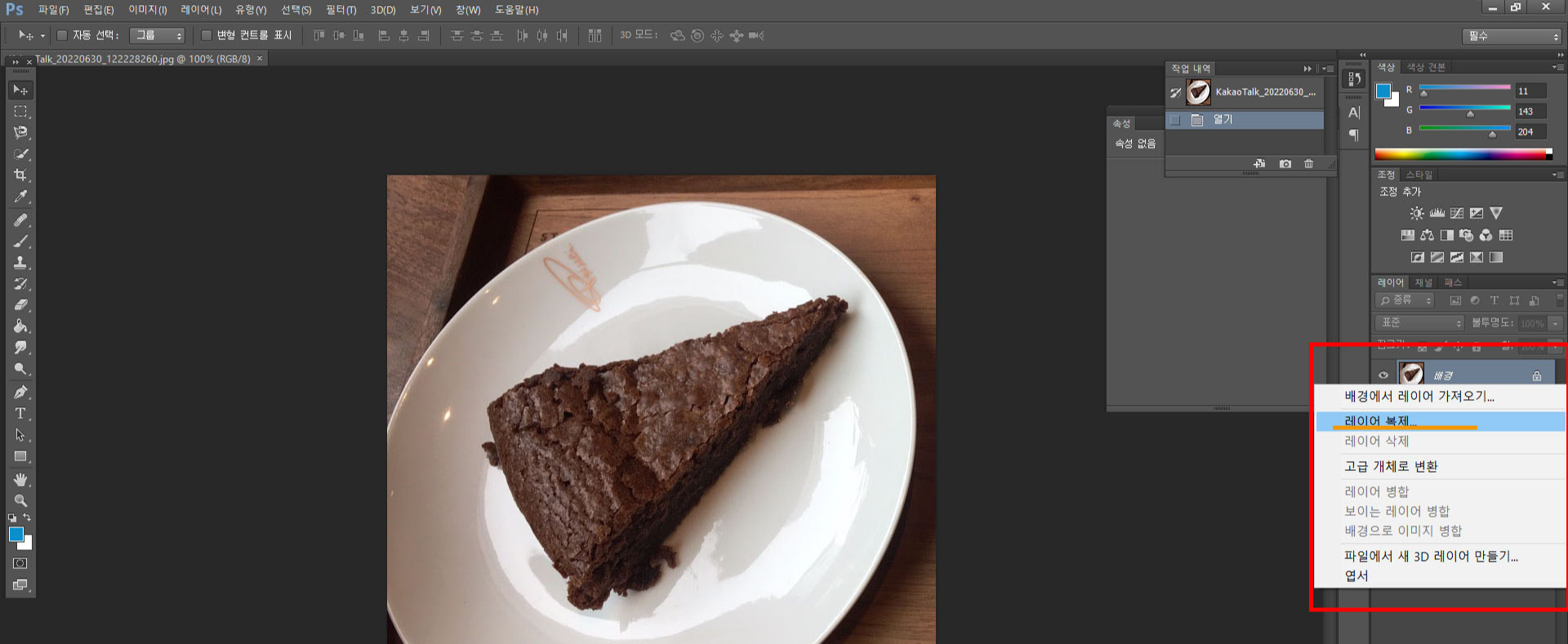Viewport: 1568px width, 644px height.
Task: Click the delete state trash icon in History panel
Action: (1309, 164)
